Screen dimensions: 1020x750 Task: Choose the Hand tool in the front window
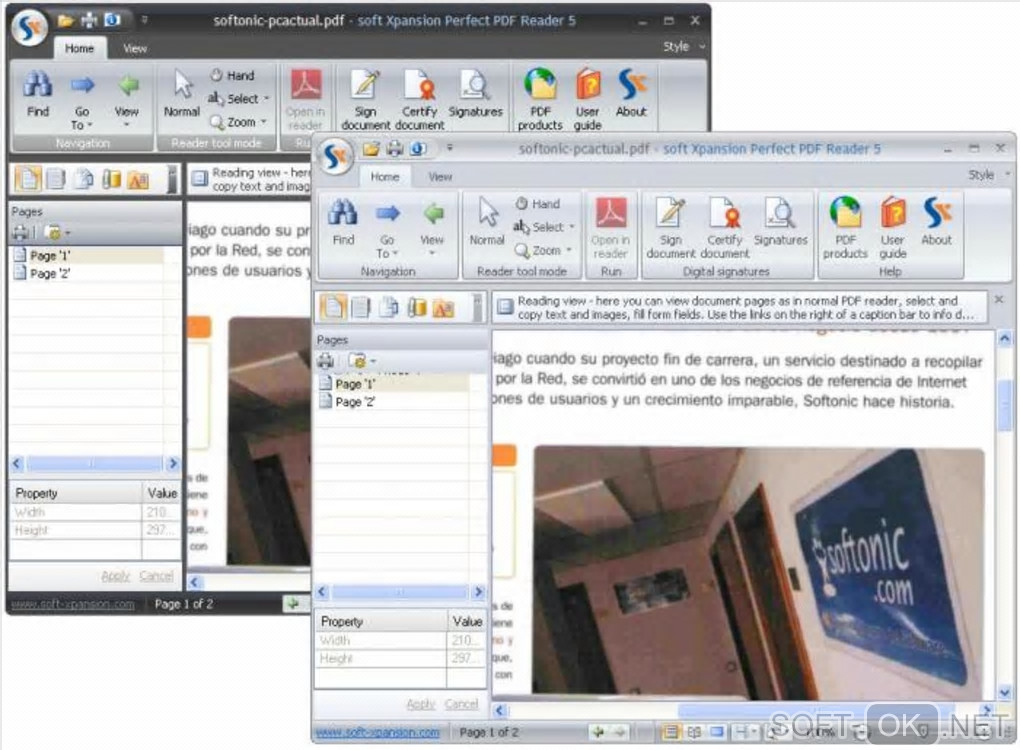(x=539, y=204)
